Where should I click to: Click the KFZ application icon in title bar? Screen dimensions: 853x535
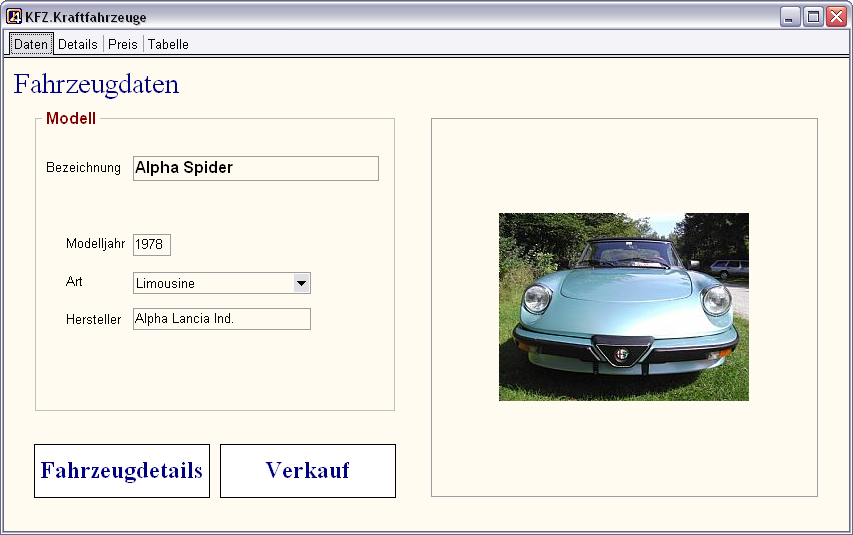tap(14, 16)
